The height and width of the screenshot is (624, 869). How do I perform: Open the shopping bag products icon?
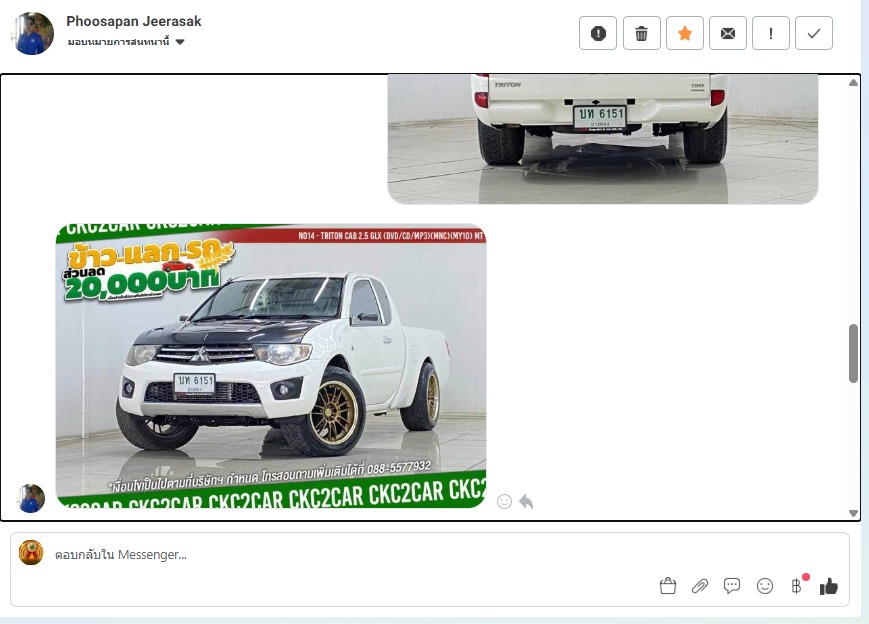coord(668,586)
